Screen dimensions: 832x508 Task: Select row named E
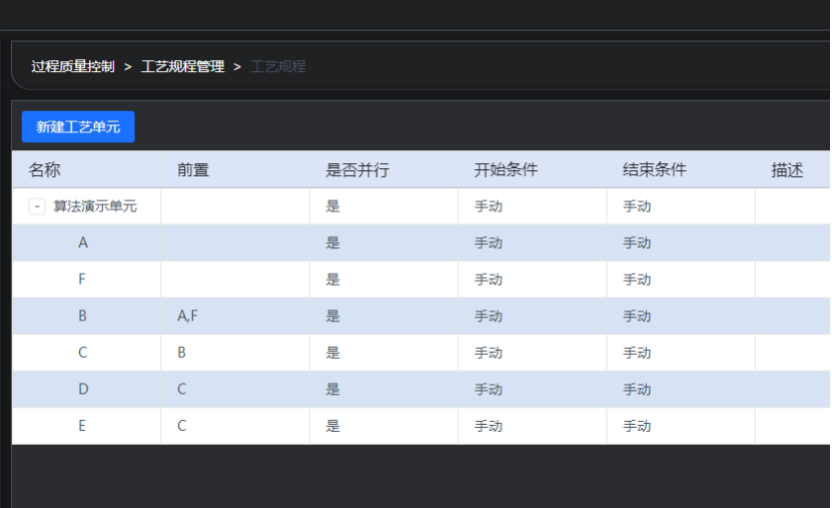[x=82, y=426]
